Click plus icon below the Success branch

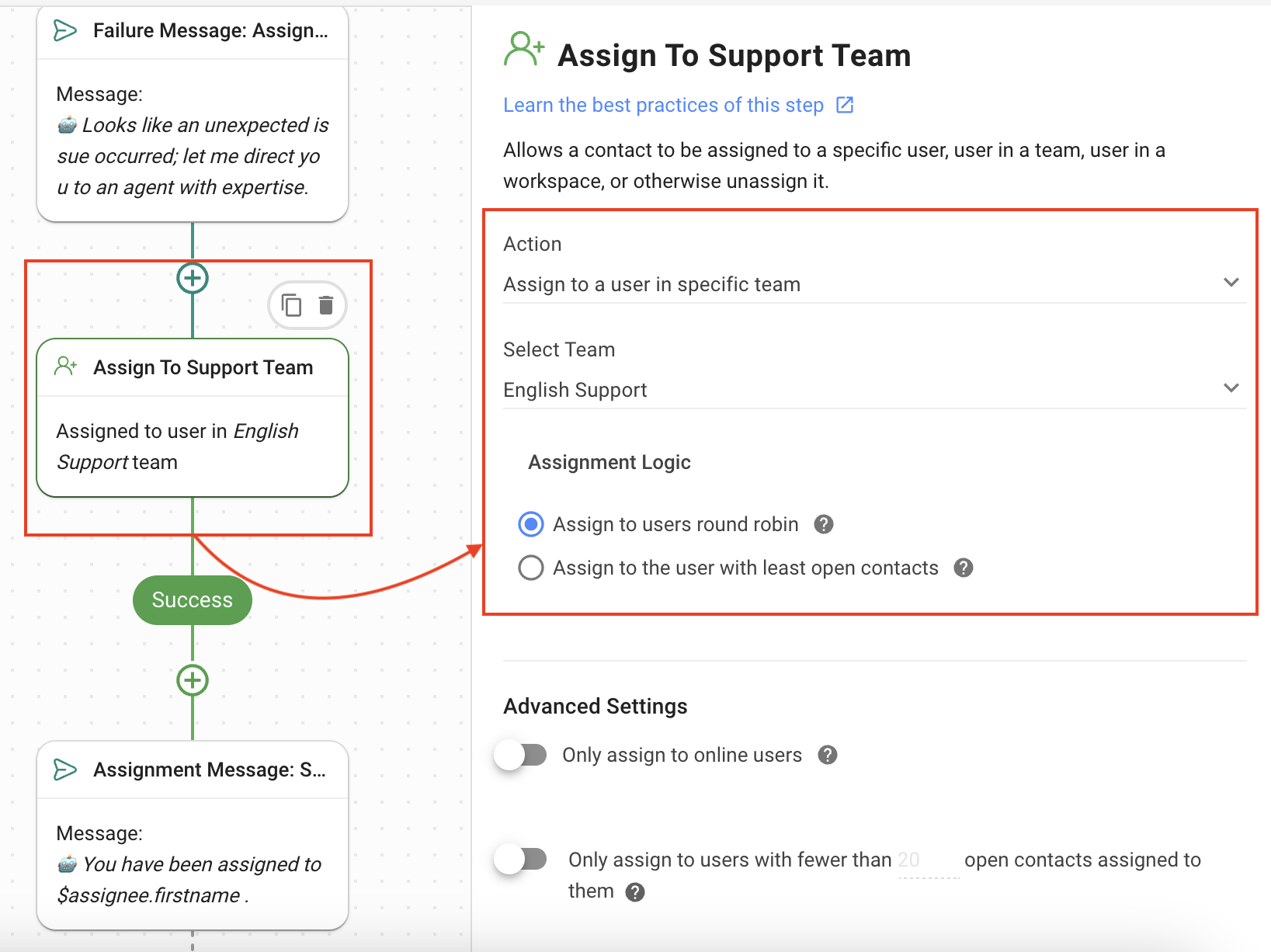pyautogui.click(x=193, y=680)
